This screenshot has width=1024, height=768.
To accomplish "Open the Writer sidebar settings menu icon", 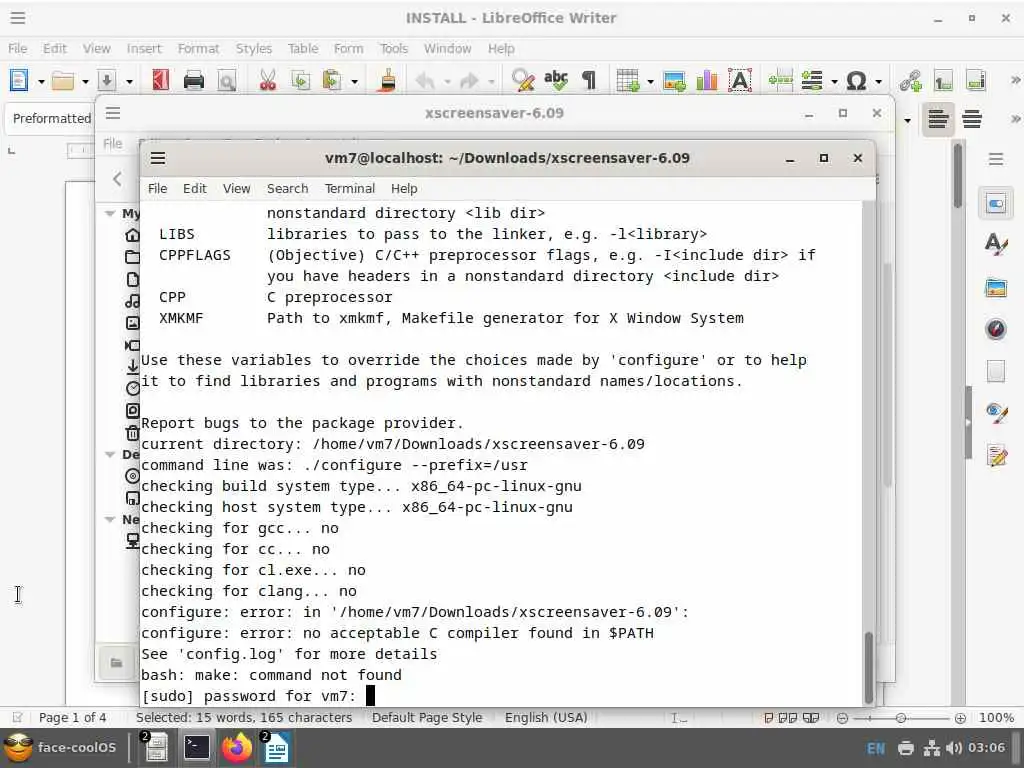I will (x=995, y=159).
